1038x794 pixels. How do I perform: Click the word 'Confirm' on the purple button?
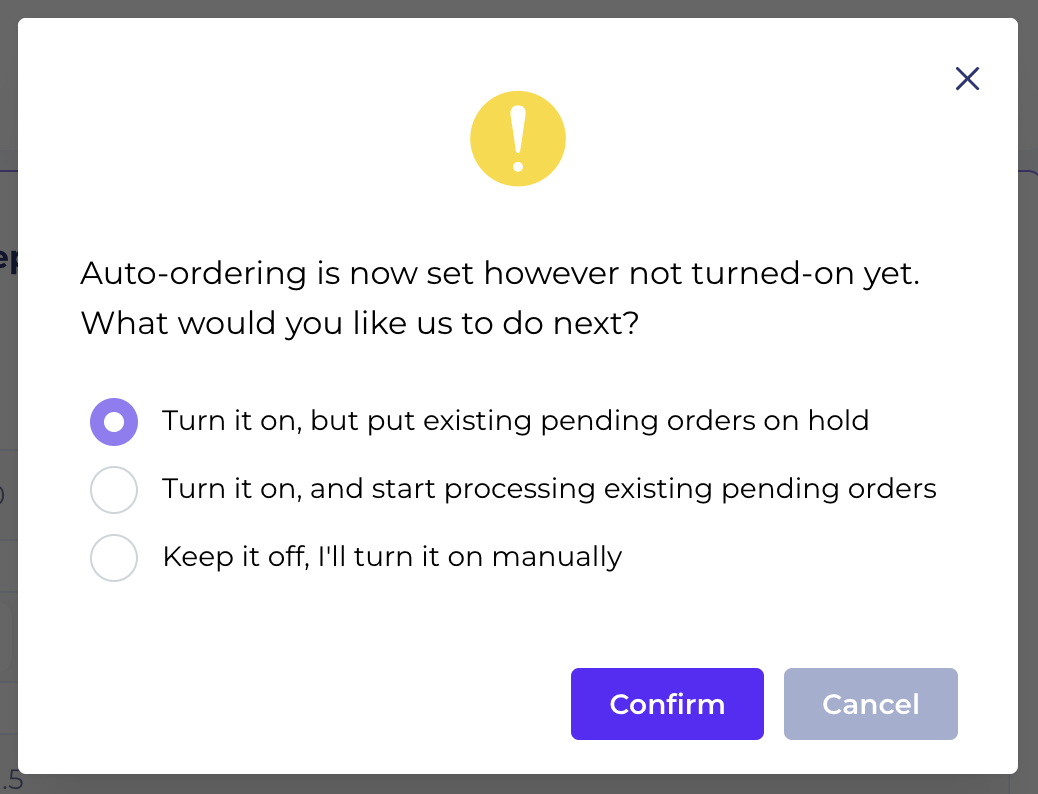(x=667, y=704)
